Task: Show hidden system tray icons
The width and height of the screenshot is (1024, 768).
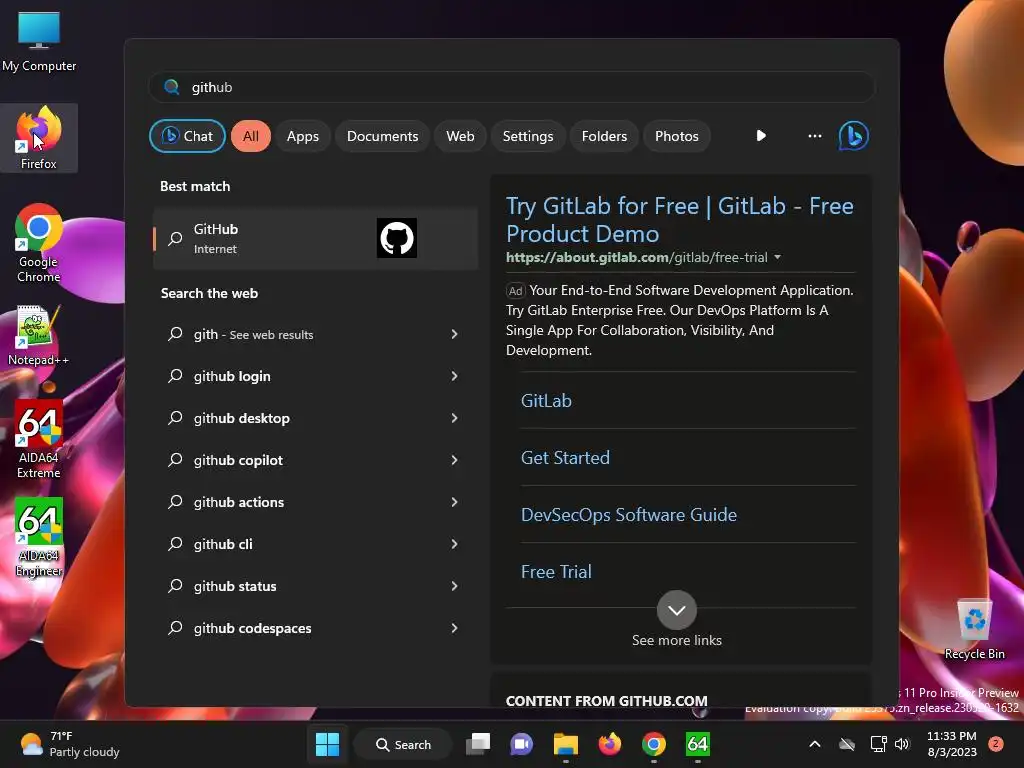Action: 815,744
